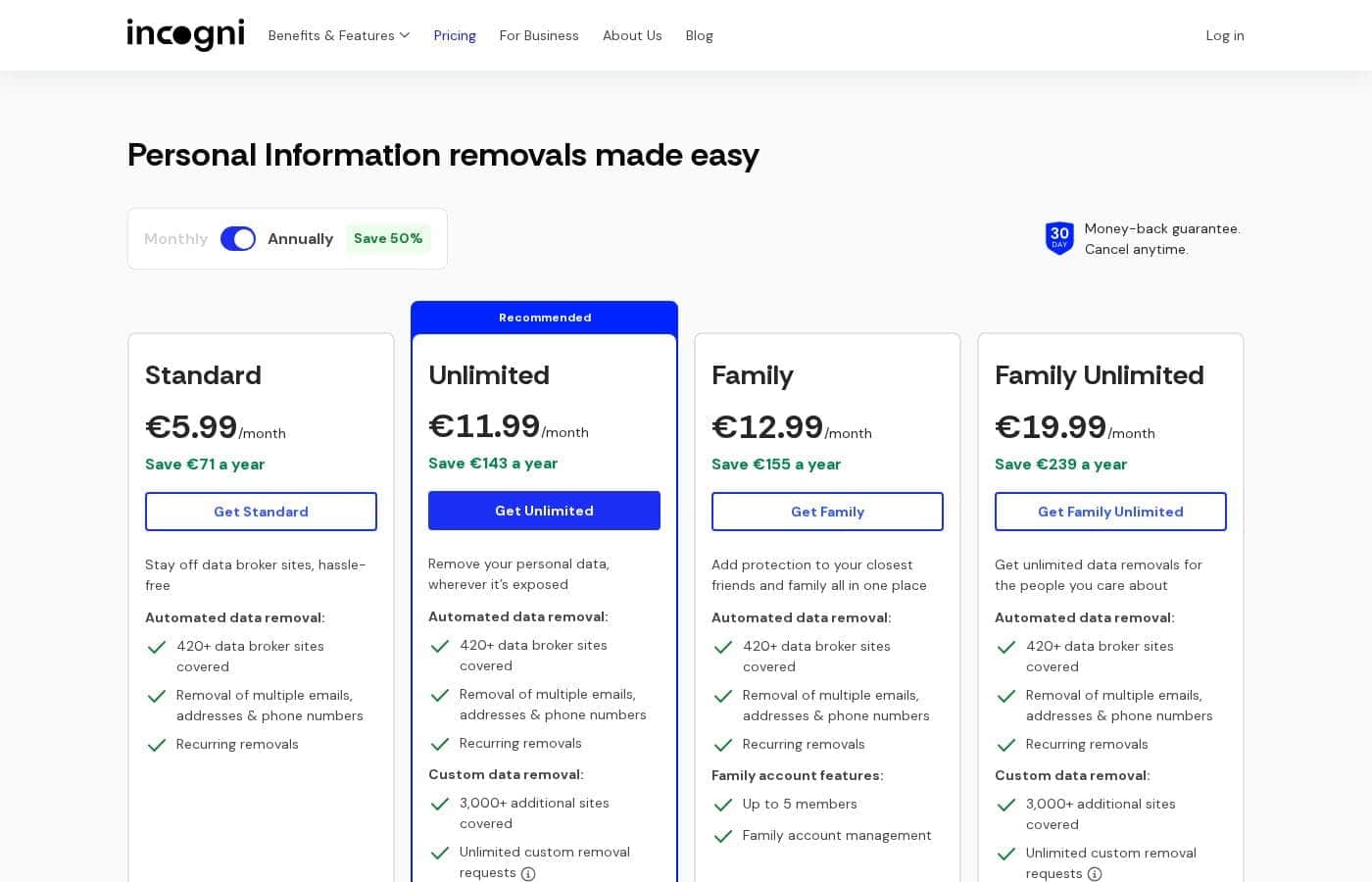Open info icon beside Family Unlimited custom requests
Screen dimensions: 1372x882
point(1095,874)
